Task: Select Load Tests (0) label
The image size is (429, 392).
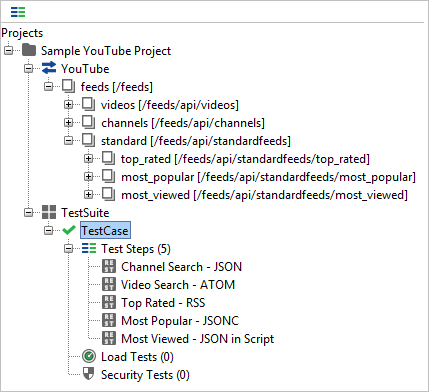Action: (137, 357)
